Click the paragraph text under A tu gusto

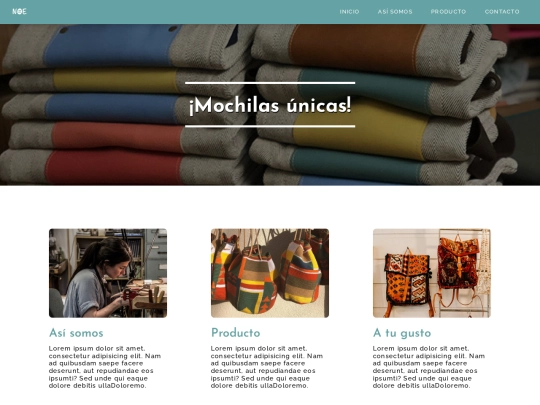pos(429,367)
